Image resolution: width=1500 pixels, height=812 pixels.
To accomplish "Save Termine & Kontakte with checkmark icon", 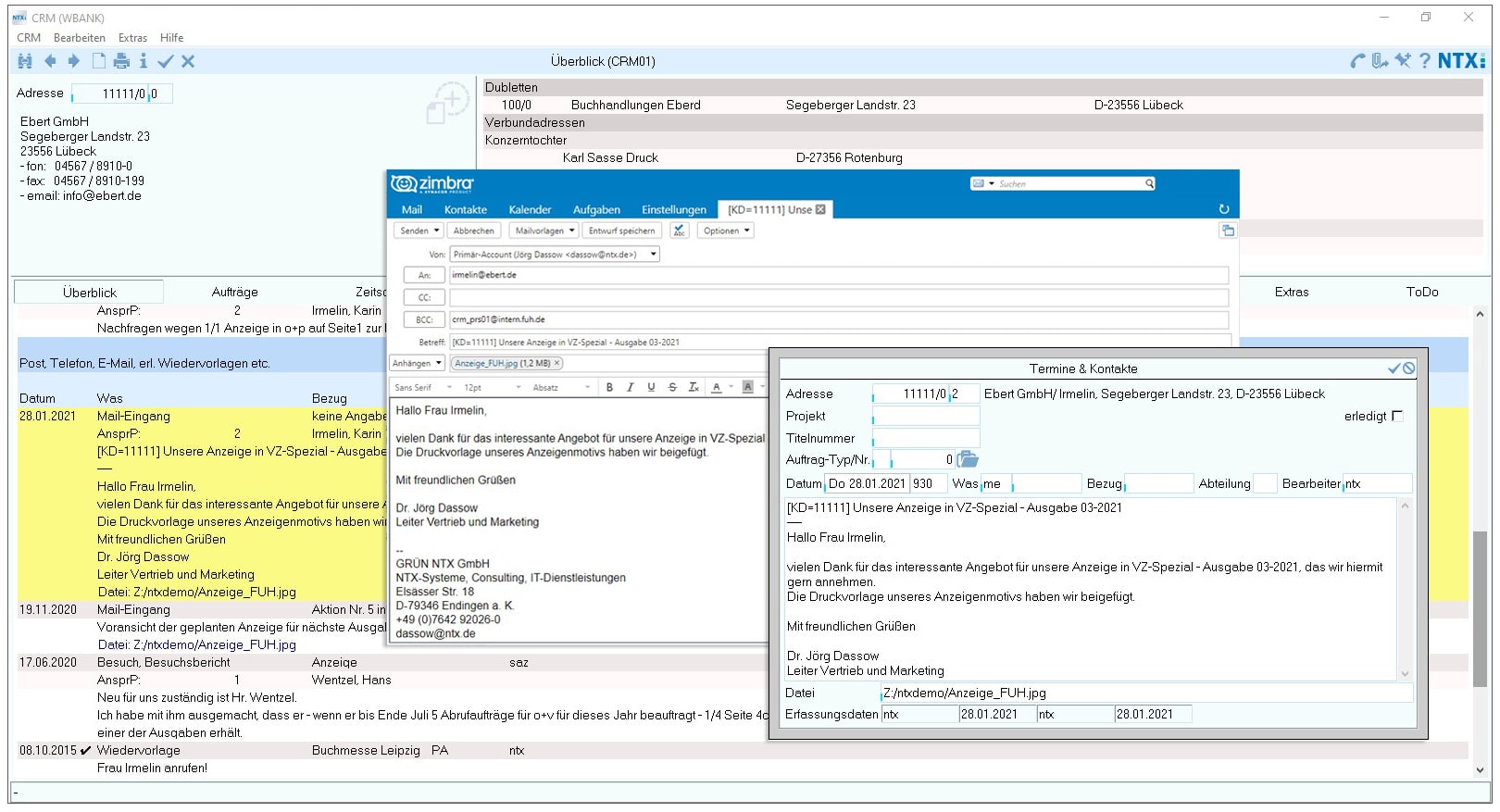I will point(1394,369).
